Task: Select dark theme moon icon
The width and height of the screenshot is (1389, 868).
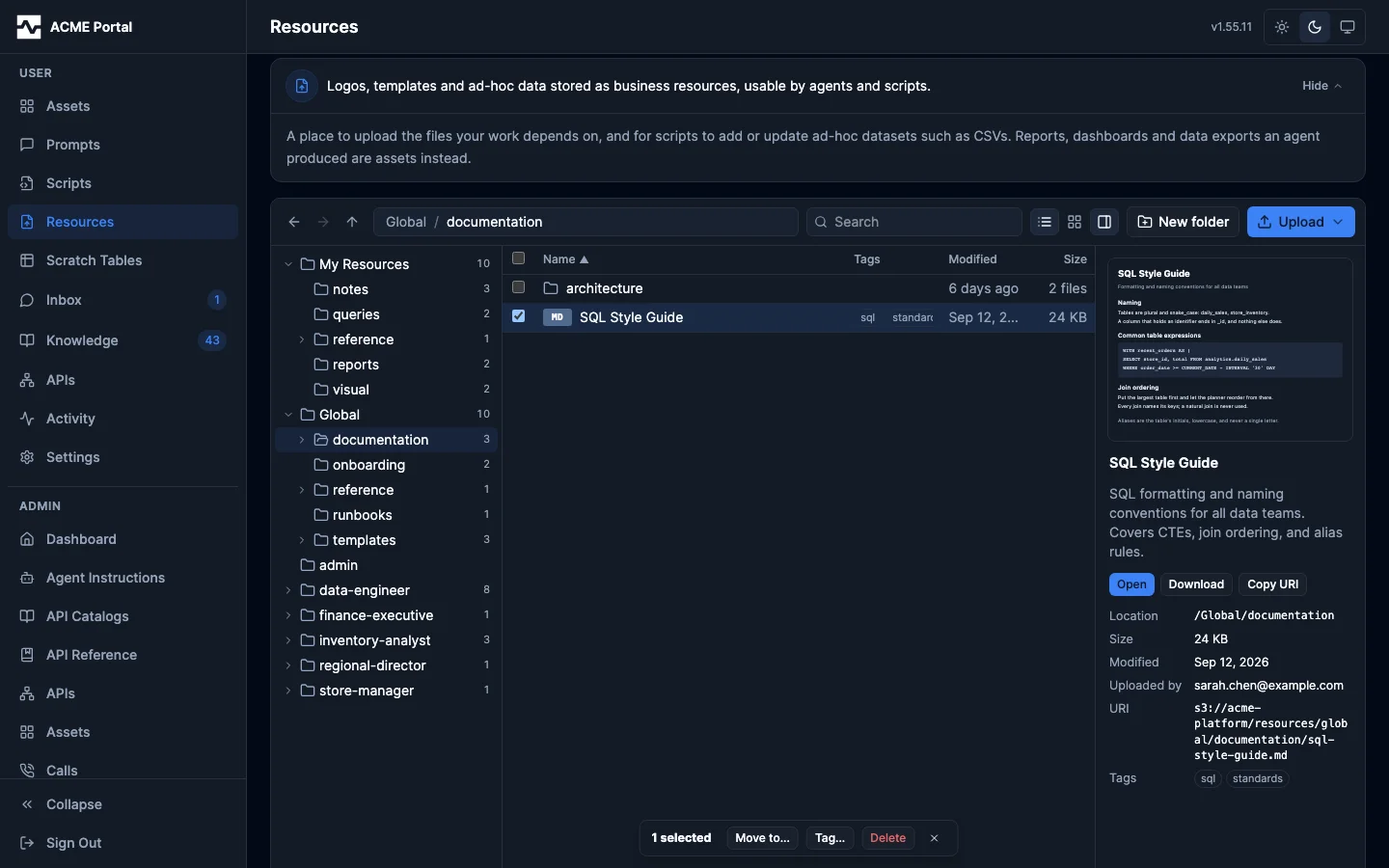Action: pos(1315,27)
